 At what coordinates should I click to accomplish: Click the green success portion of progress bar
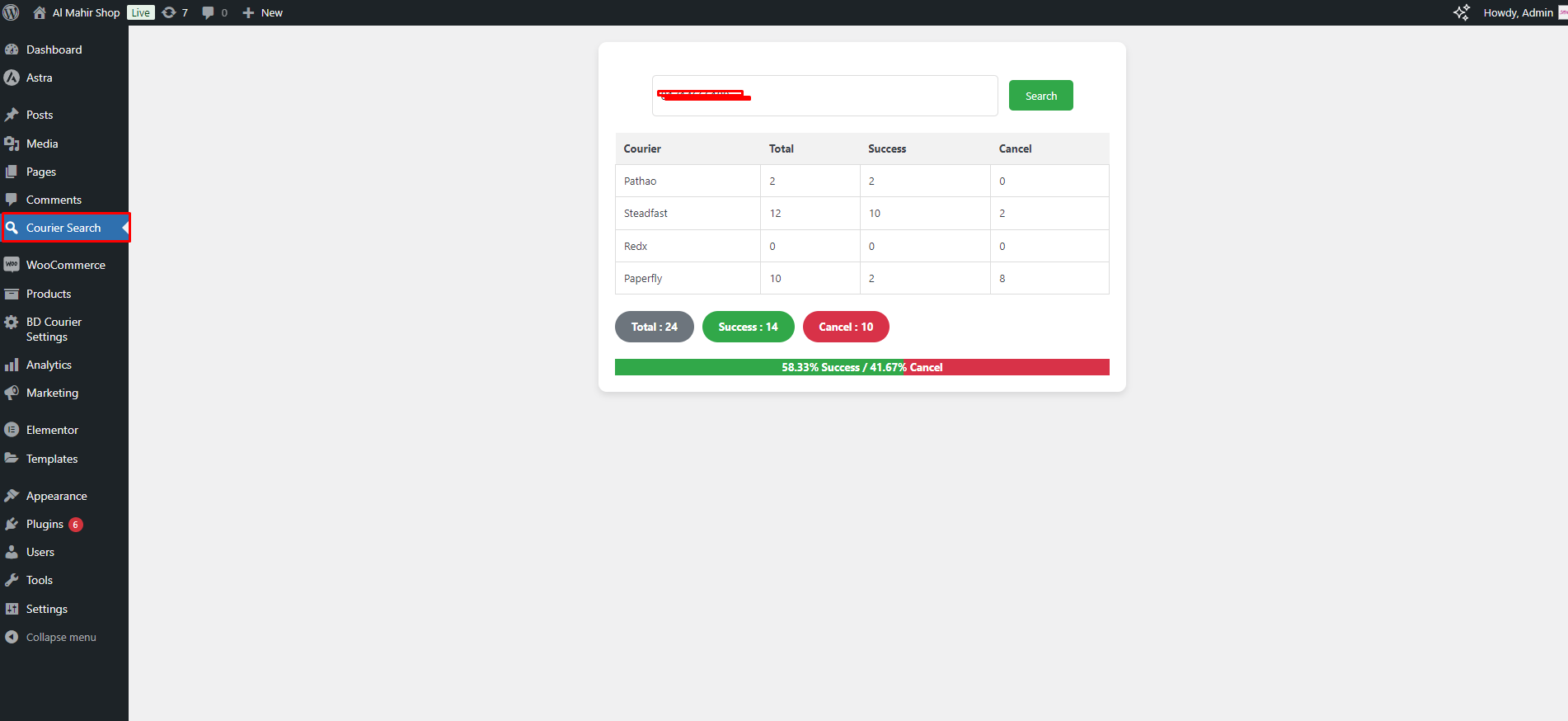pos(758,367)
